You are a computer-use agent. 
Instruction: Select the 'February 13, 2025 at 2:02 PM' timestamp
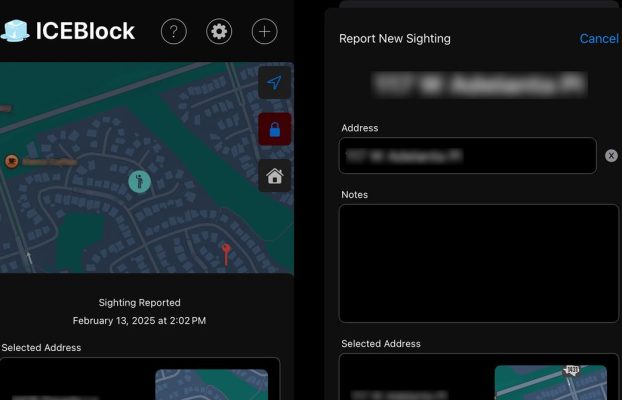coord(140,321)
